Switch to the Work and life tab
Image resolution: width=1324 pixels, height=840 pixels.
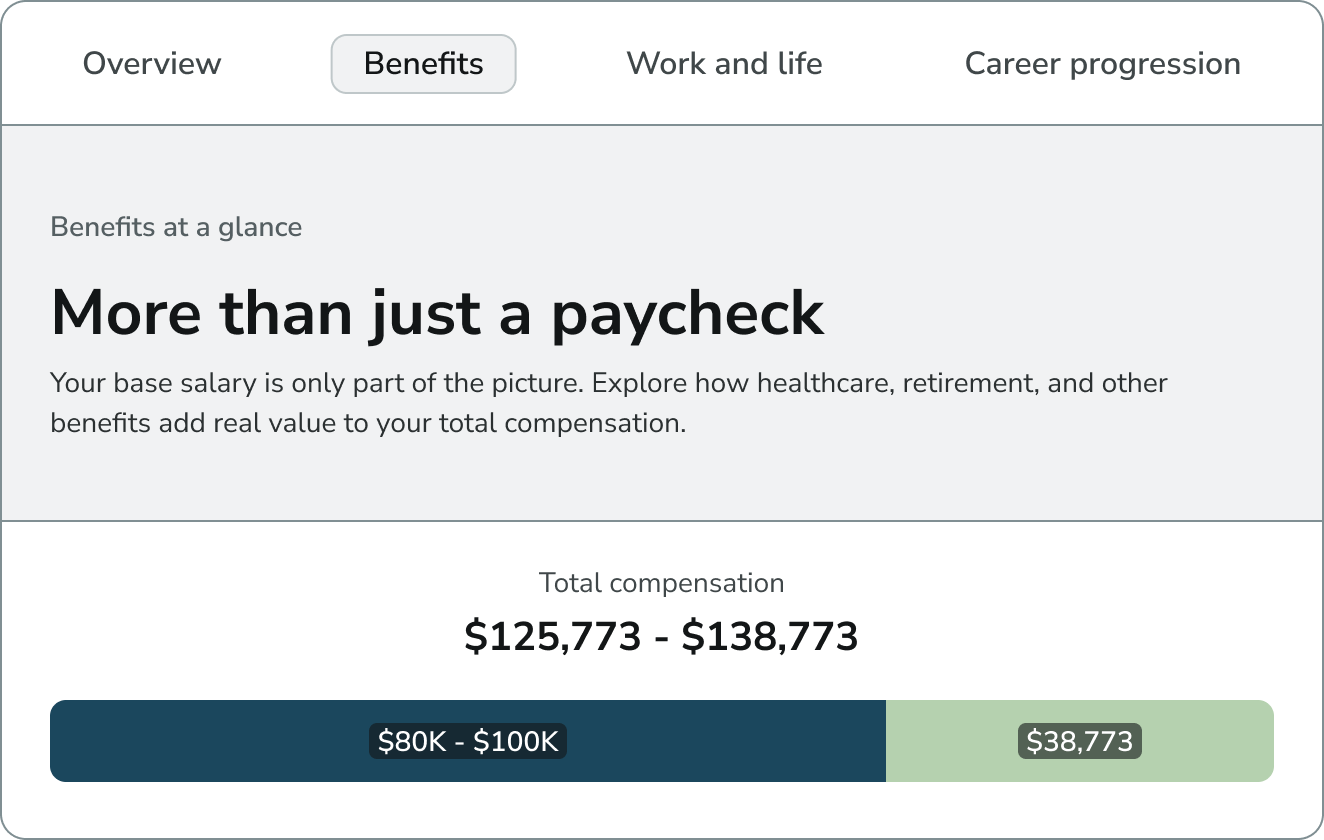pyautogui.click(x=724, y=64)
